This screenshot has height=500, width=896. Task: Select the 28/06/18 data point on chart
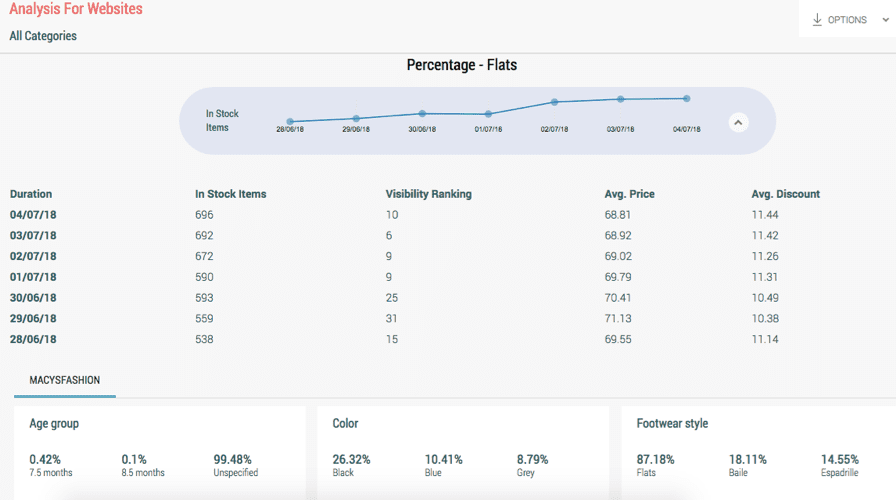point(290,121)
